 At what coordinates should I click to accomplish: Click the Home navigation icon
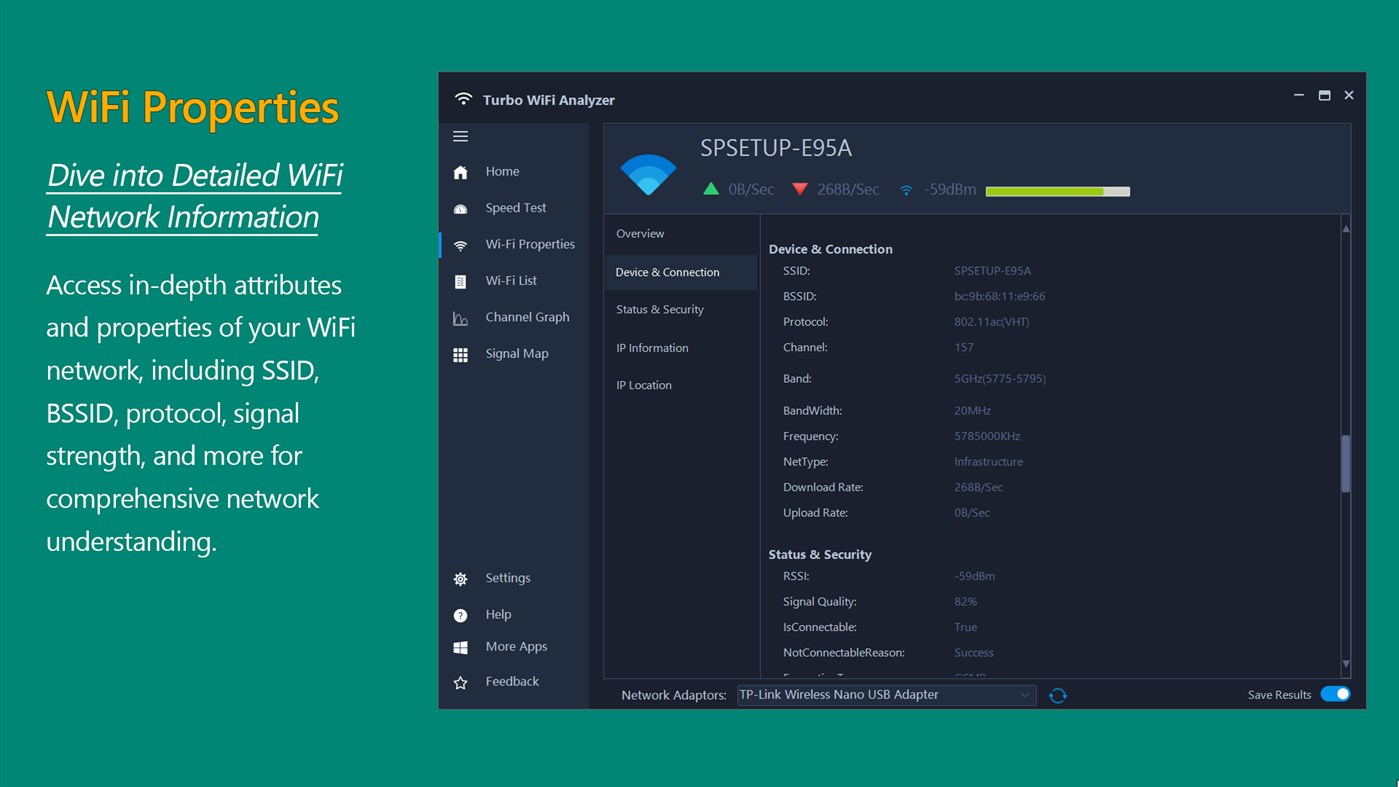click(x=460, y=171)
